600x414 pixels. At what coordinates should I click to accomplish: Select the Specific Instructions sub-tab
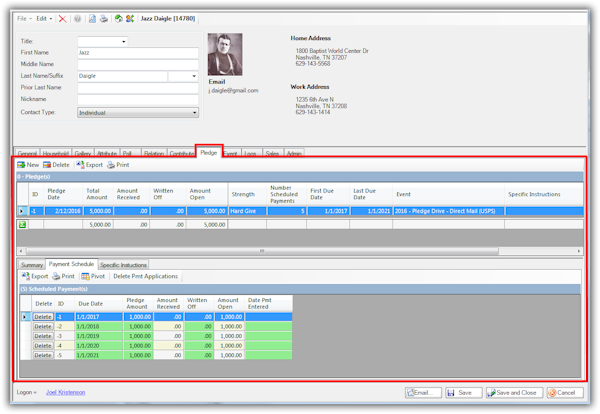(122, 265)
